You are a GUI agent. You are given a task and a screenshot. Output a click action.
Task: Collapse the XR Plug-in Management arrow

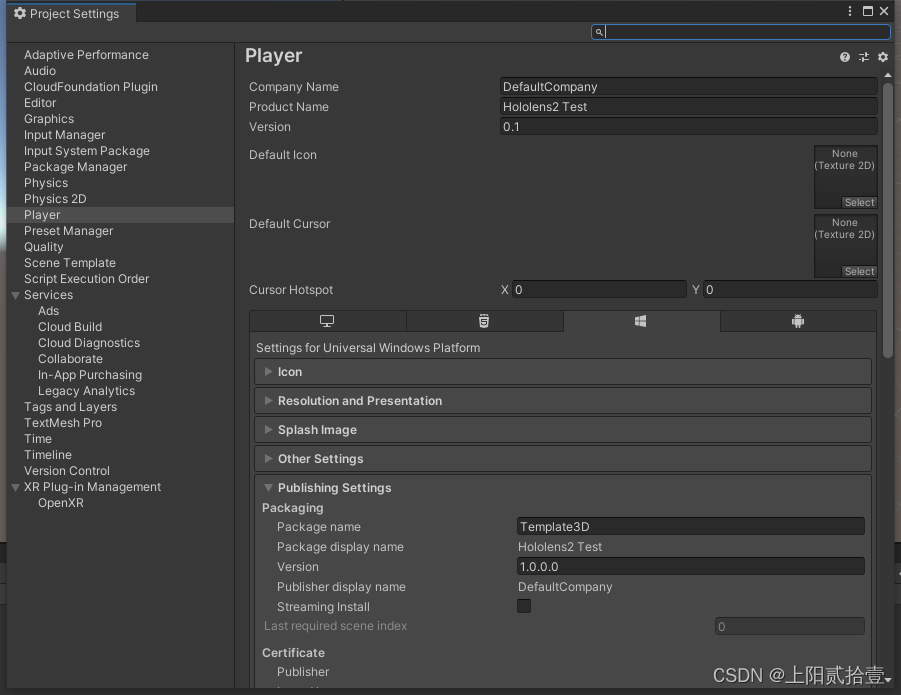click(15, 487)
